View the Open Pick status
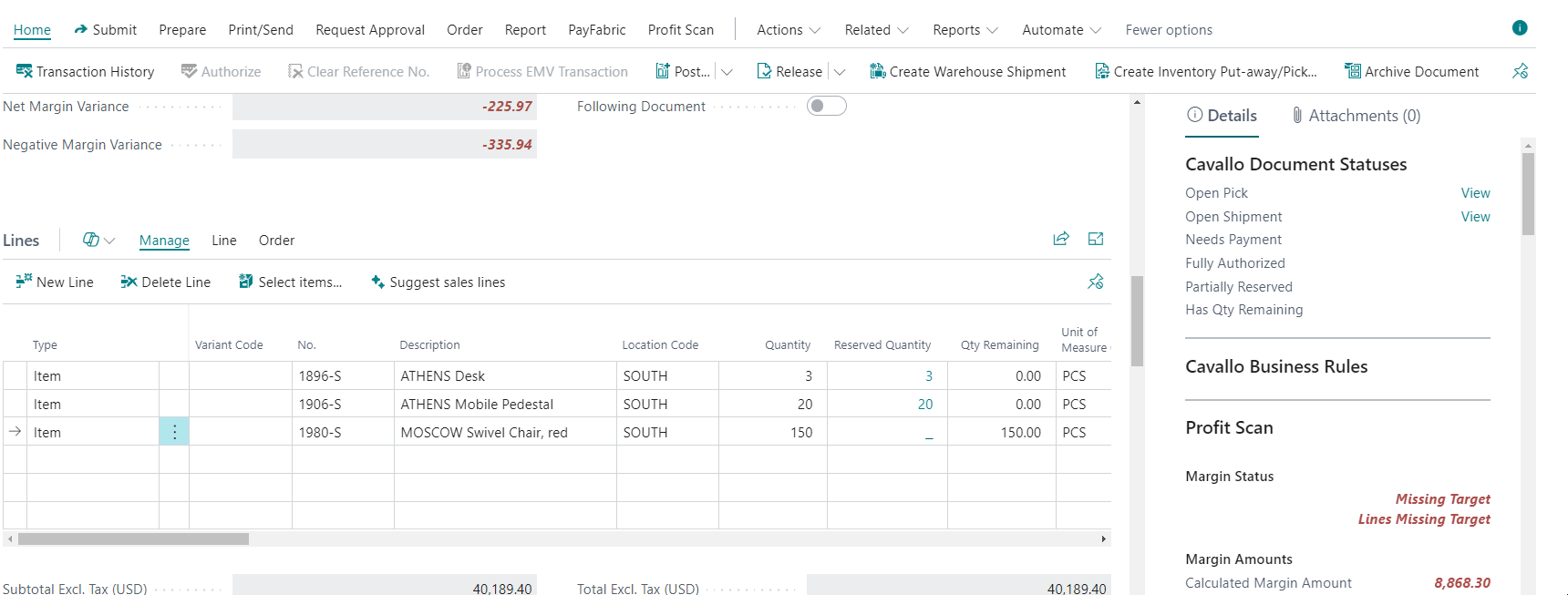Screen dimensions: 1568x595 coord(1475,193)
